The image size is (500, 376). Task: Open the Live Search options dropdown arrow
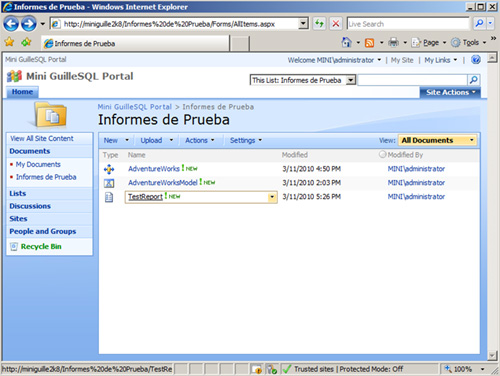[490, 23]
